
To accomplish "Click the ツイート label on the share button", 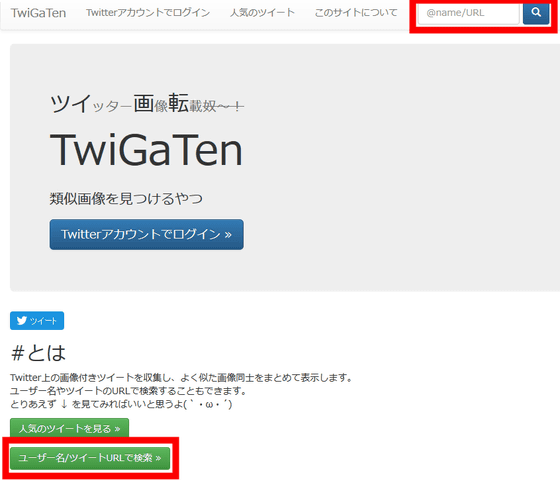I will (x=43, y=321).
